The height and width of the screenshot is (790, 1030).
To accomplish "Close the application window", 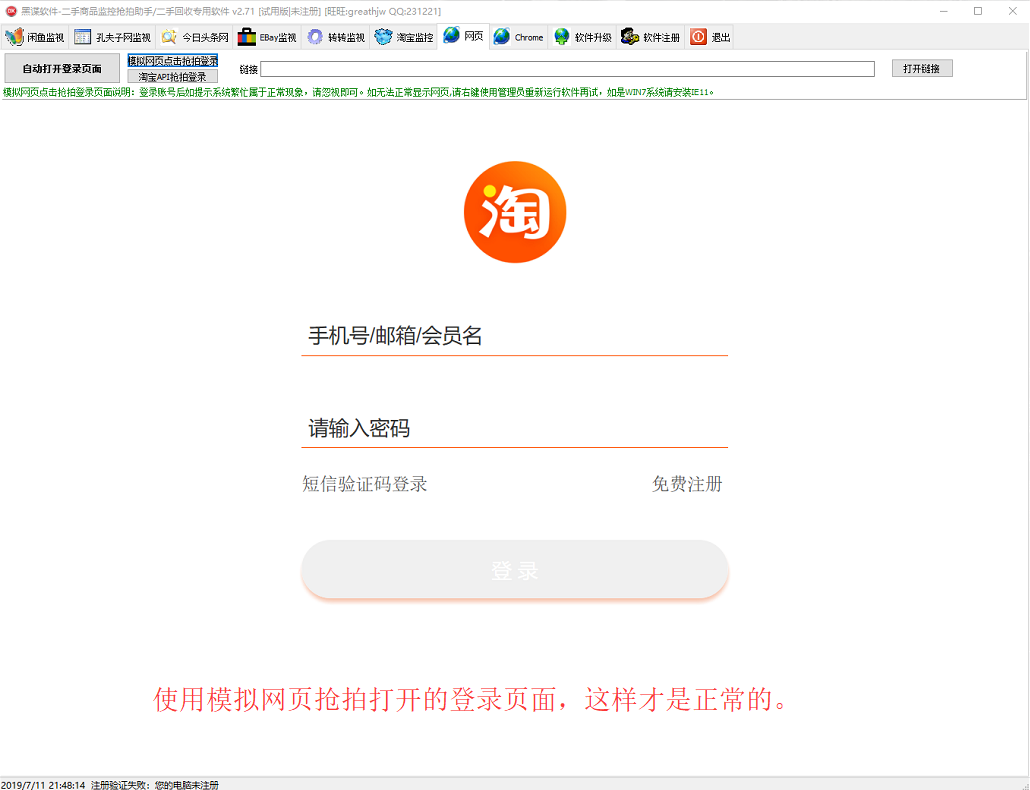I will (1012, 11).
